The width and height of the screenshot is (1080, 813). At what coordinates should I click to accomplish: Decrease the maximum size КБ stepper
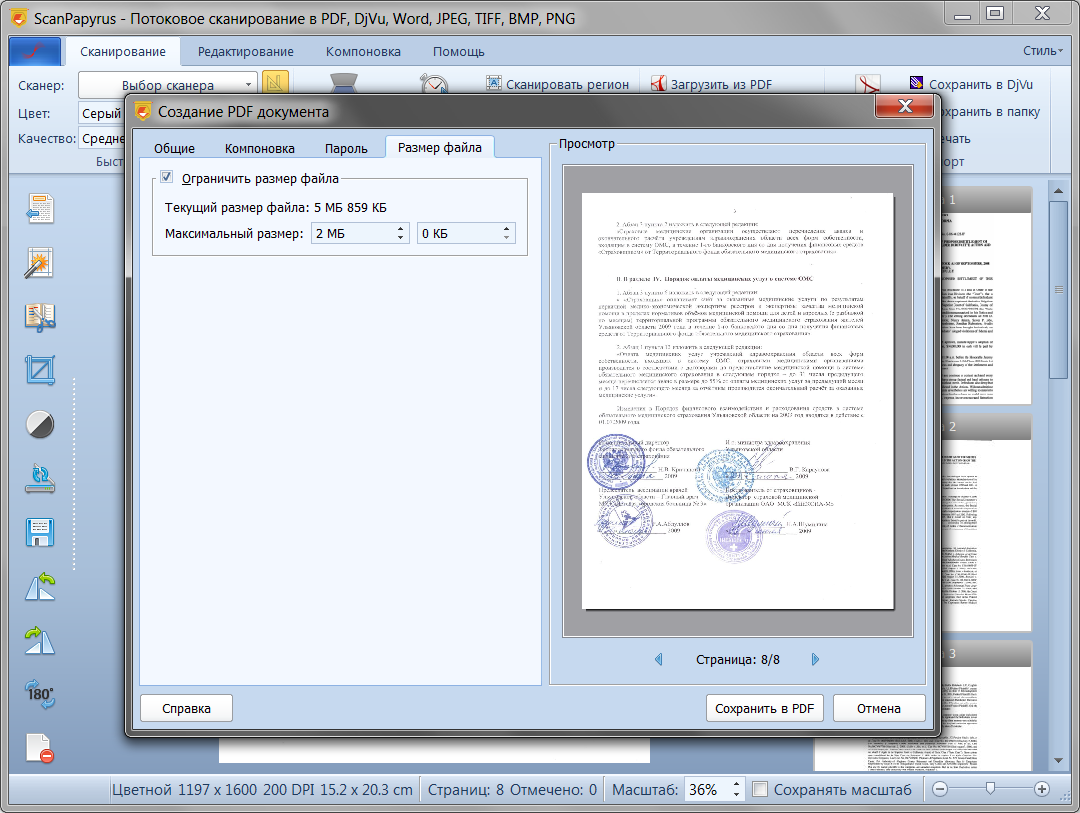click(506, 238)
